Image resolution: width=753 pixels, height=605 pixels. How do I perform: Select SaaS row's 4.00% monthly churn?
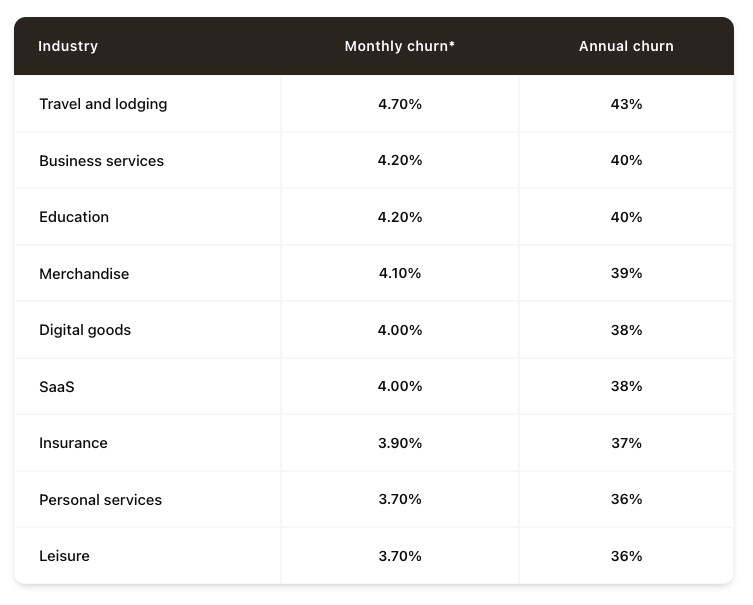[x=400, y=387]
